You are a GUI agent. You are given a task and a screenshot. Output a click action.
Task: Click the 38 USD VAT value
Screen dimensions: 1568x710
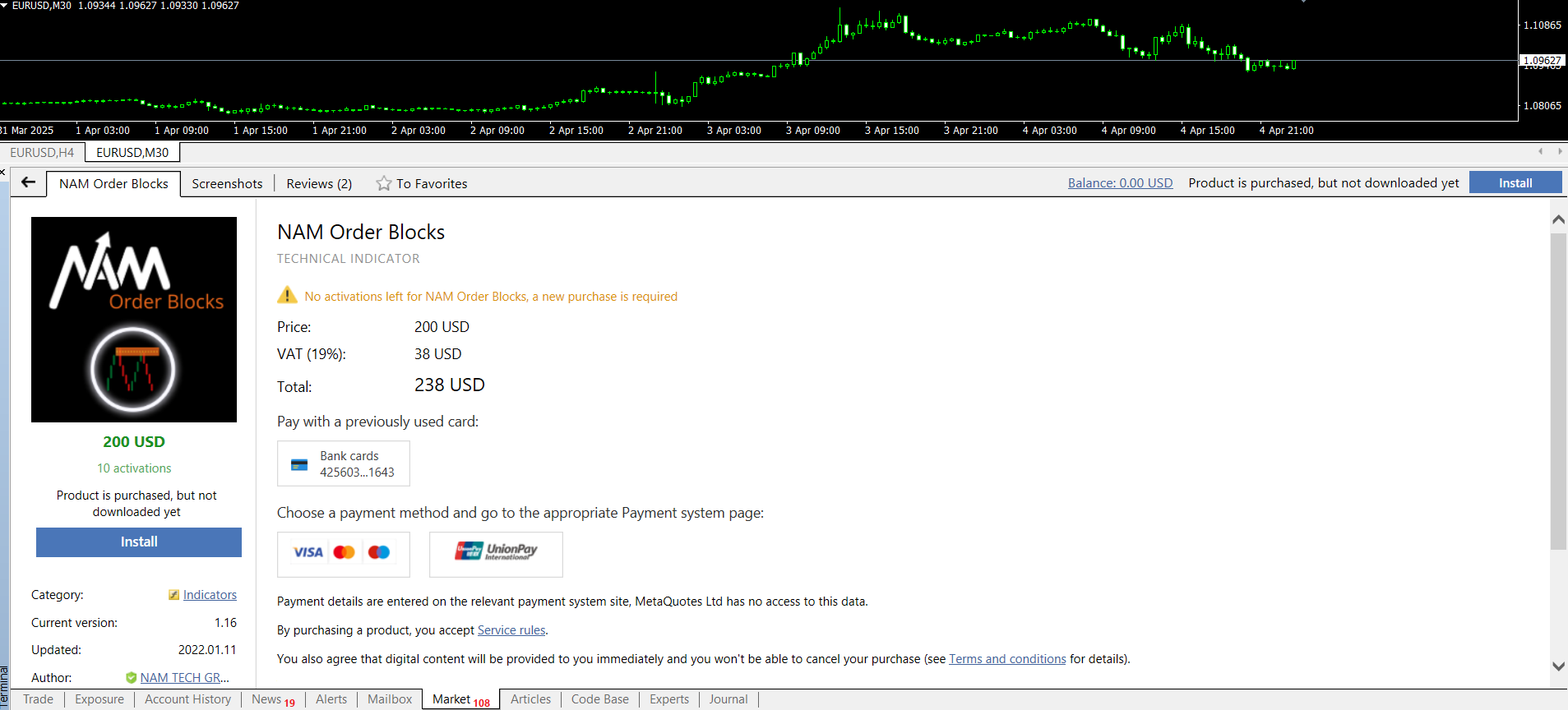tap(437, 354)
